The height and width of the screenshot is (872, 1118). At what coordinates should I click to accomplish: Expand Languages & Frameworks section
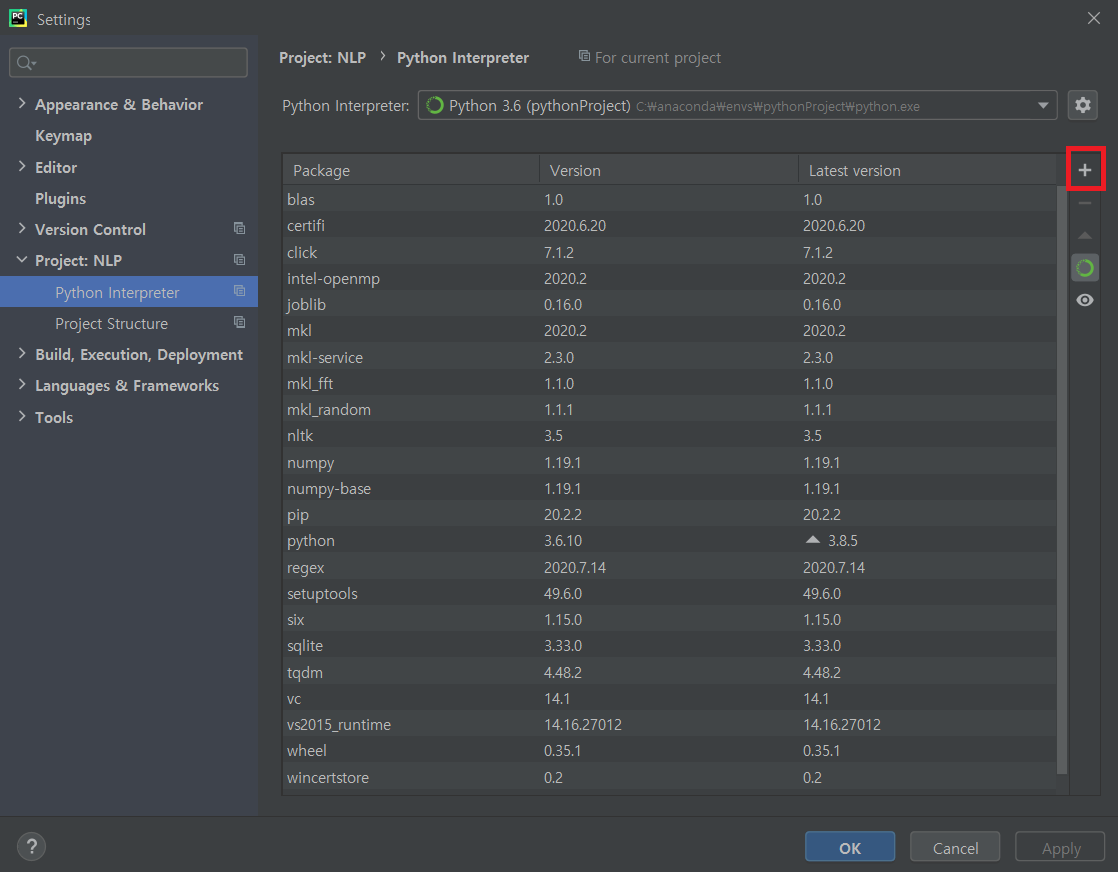(x=21, y=384)
